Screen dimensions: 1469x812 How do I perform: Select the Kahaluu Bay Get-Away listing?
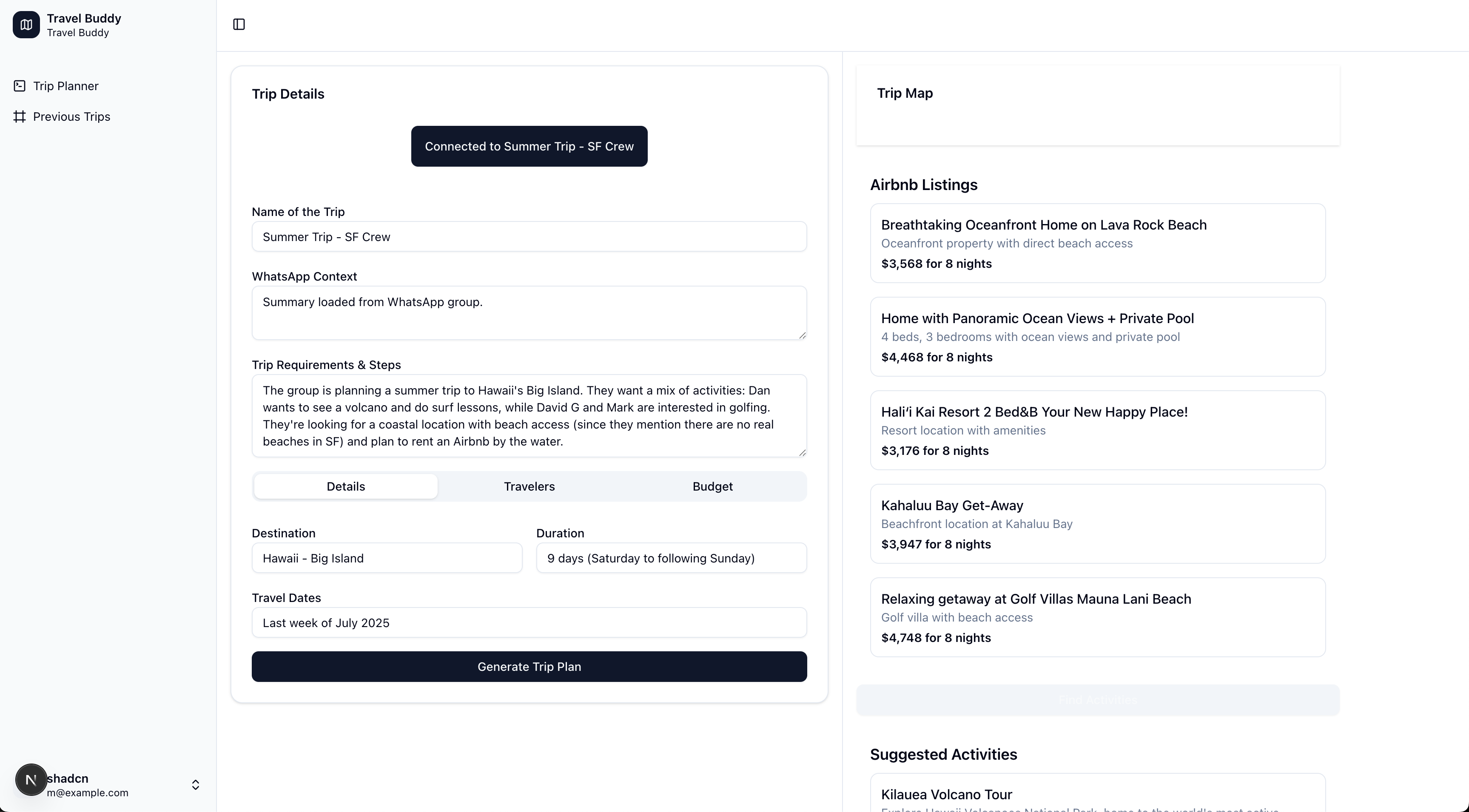click(1097, 523)
